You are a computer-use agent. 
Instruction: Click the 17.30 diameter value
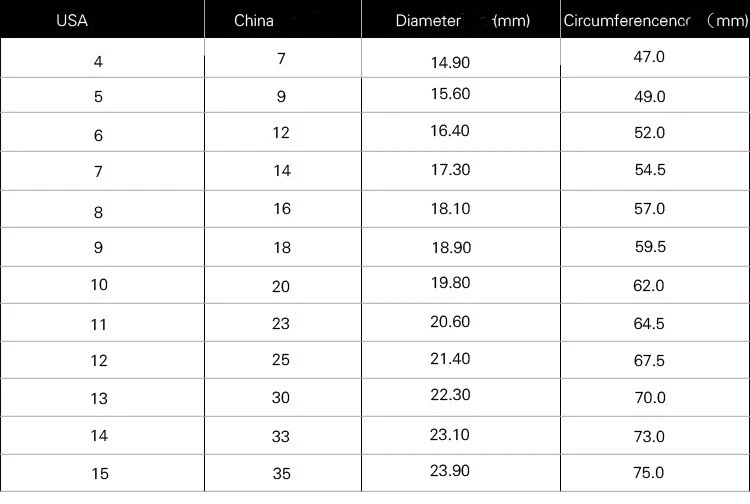450,170
